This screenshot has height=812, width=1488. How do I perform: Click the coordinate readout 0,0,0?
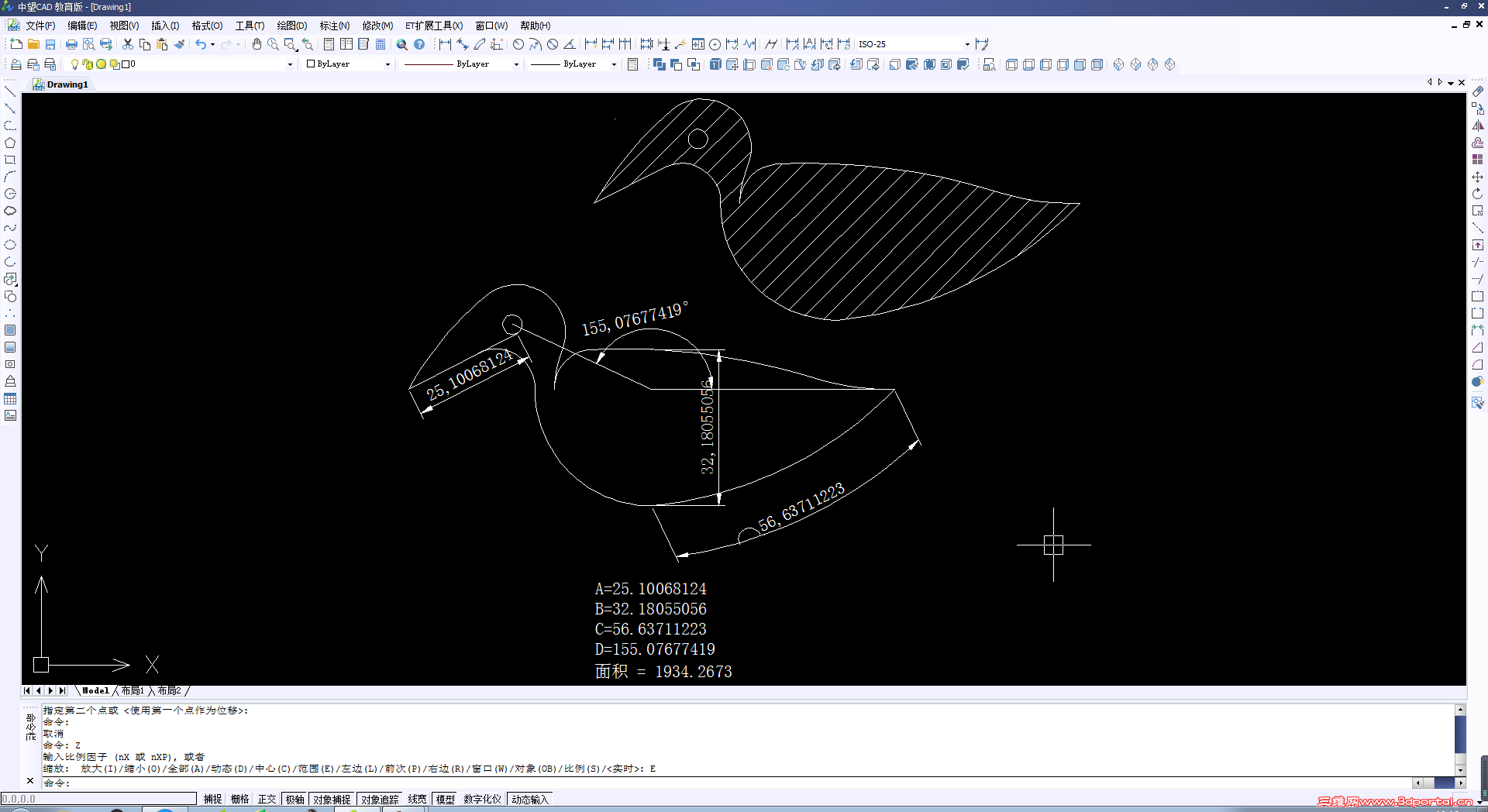[98, 799]
